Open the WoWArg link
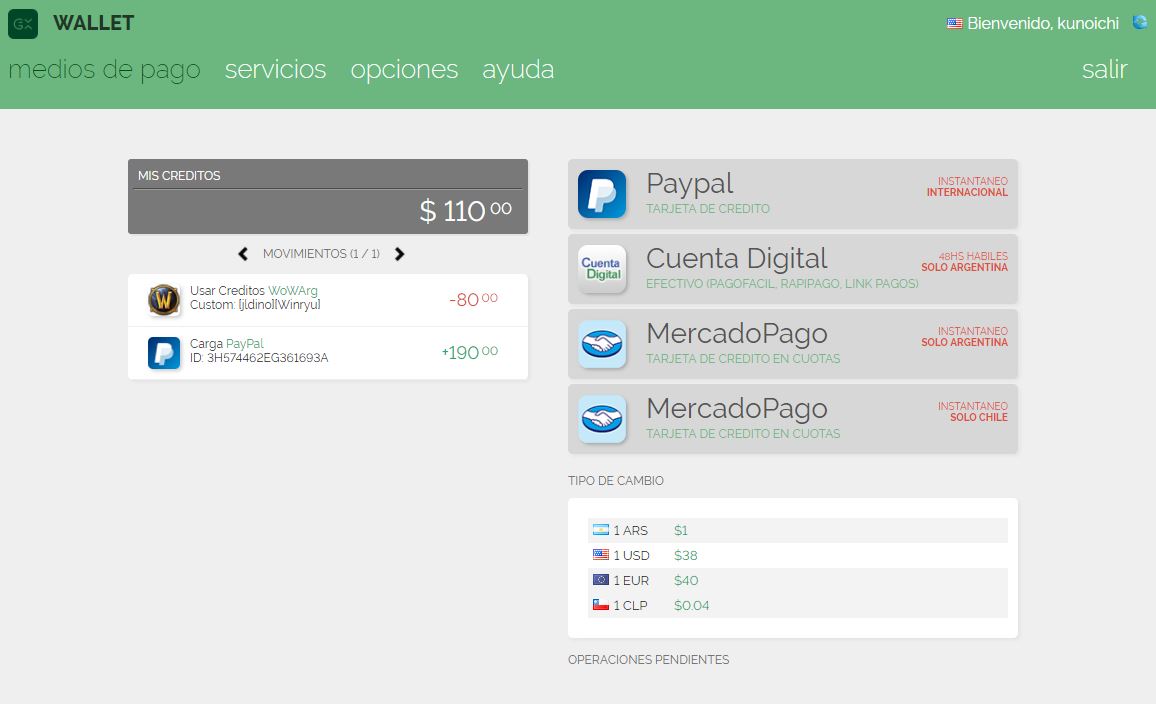 click(x=293, y=290)
